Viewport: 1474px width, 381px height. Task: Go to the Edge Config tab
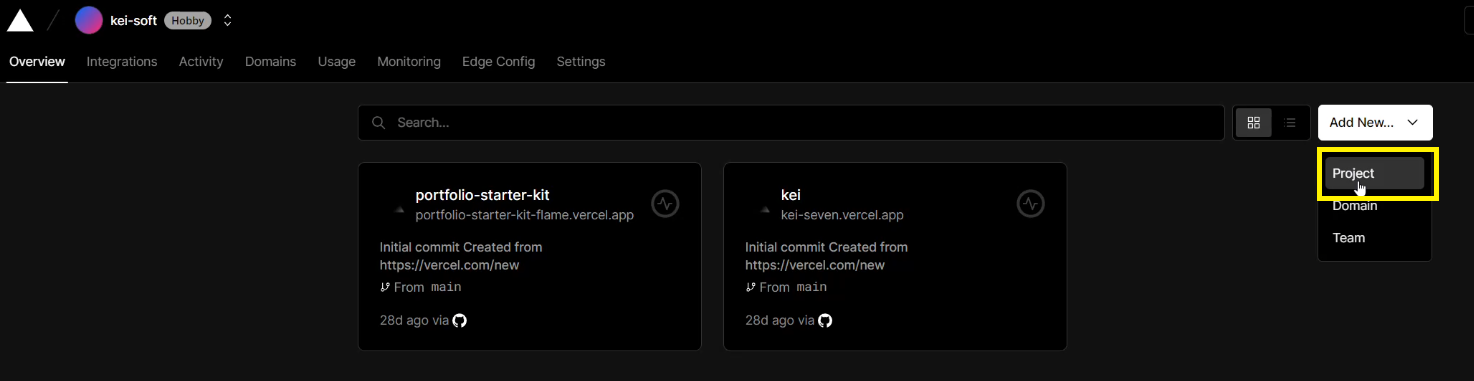pyautogui.click(x=498, y=61)
